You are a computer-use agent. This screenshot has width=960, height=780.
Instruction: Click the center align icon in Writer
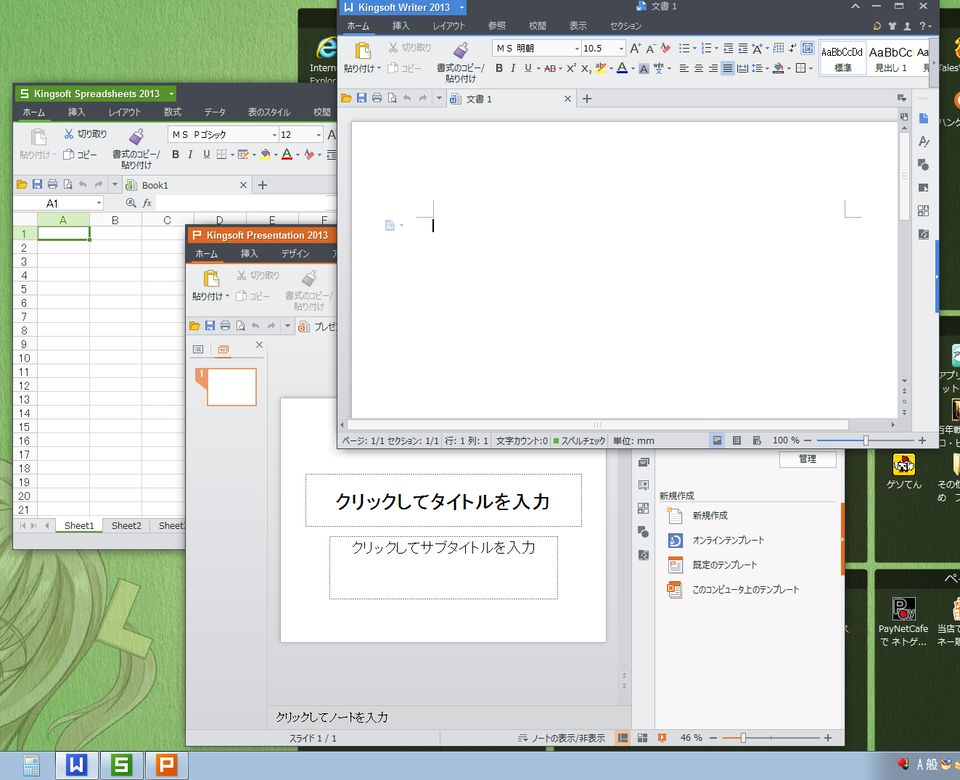(x=699, y=68)
